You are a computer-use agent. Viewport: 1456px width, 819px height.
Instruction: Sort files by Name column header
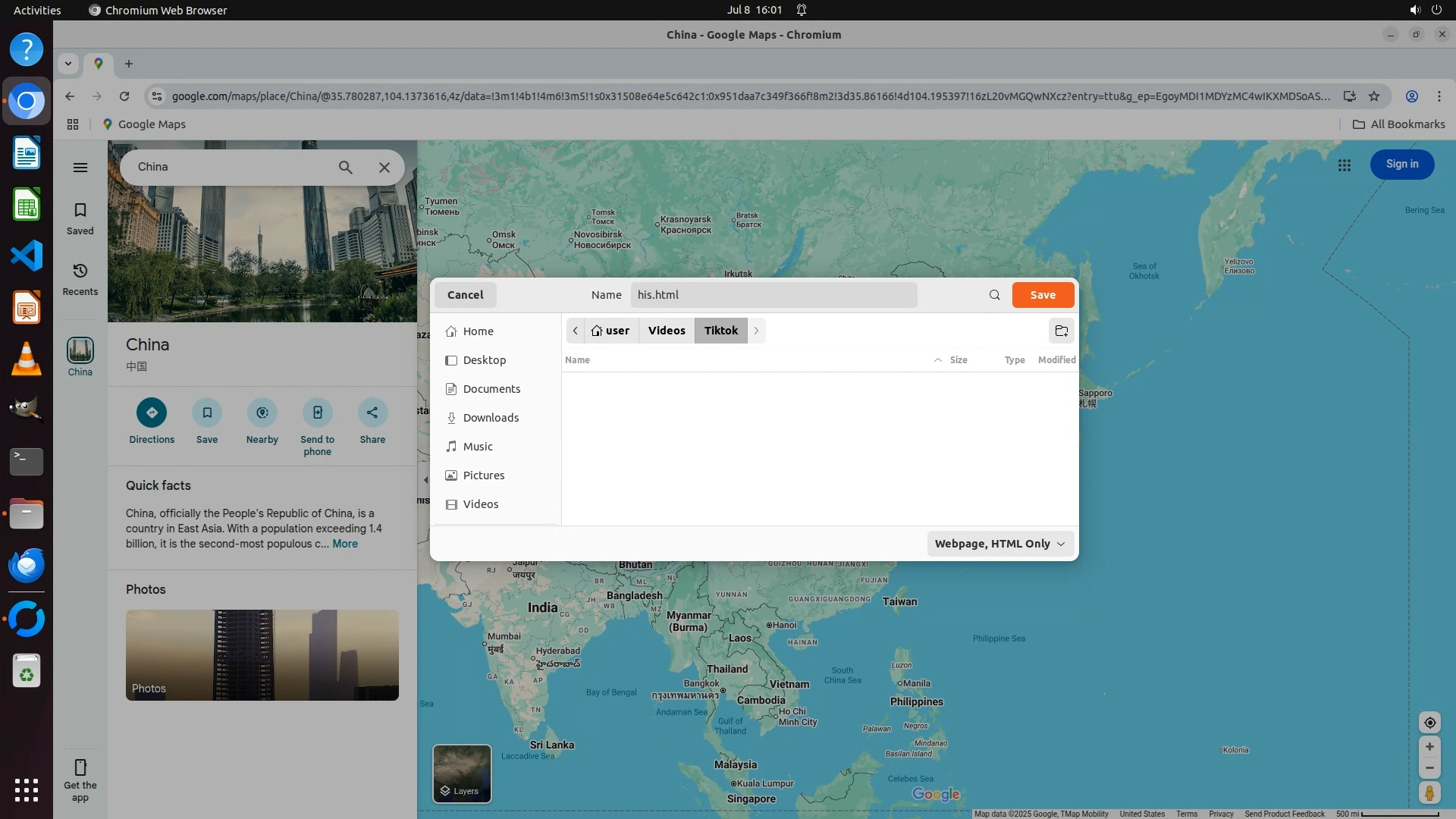(x=577, y=360)
